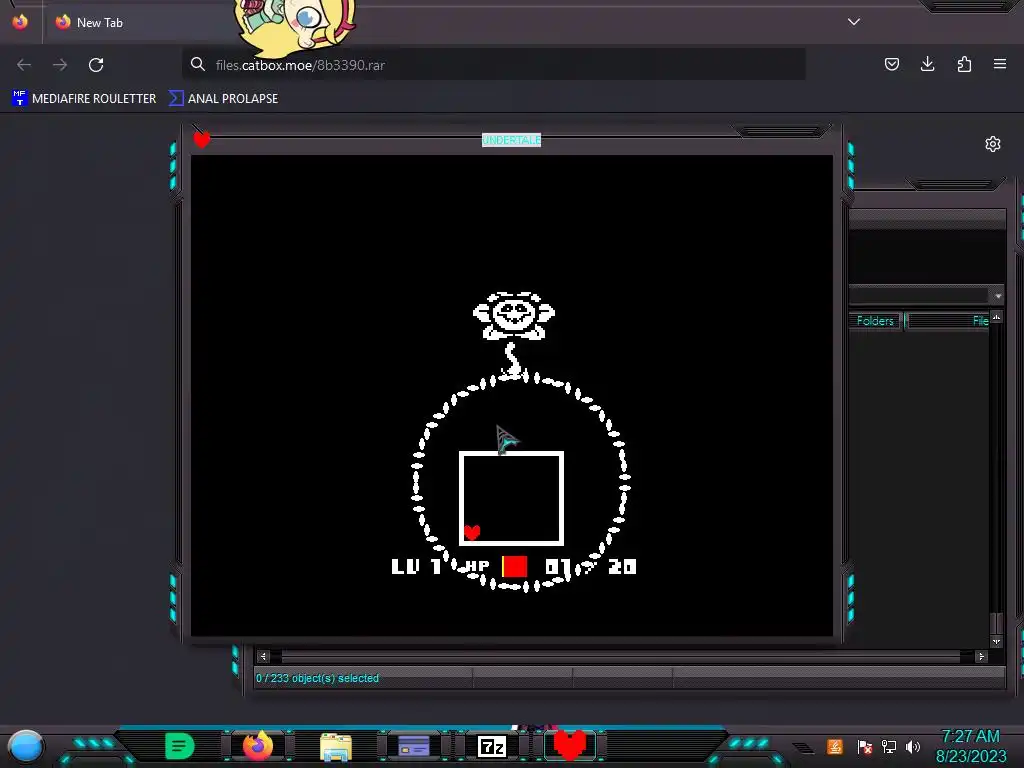Reload the current Firefox page
This screenshot has width=1024, height=768.
tap(96, 65)
